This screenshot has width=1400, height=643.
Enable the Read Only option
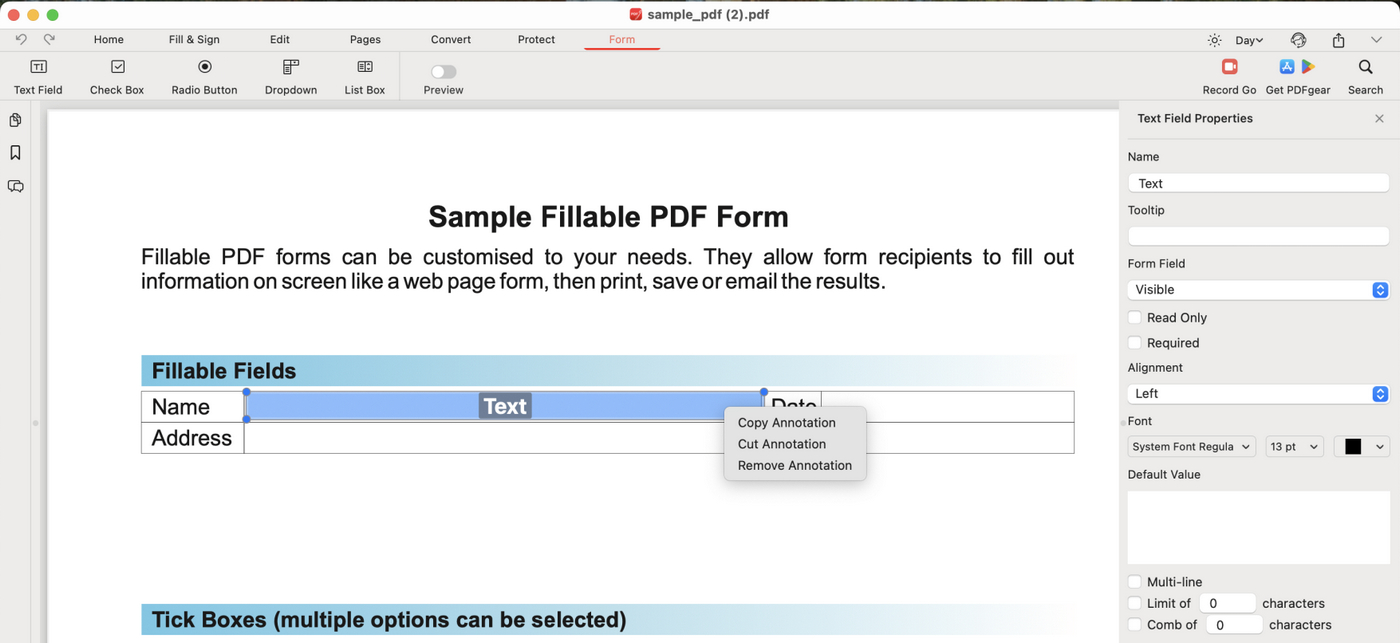click(x=1135, y=317)
